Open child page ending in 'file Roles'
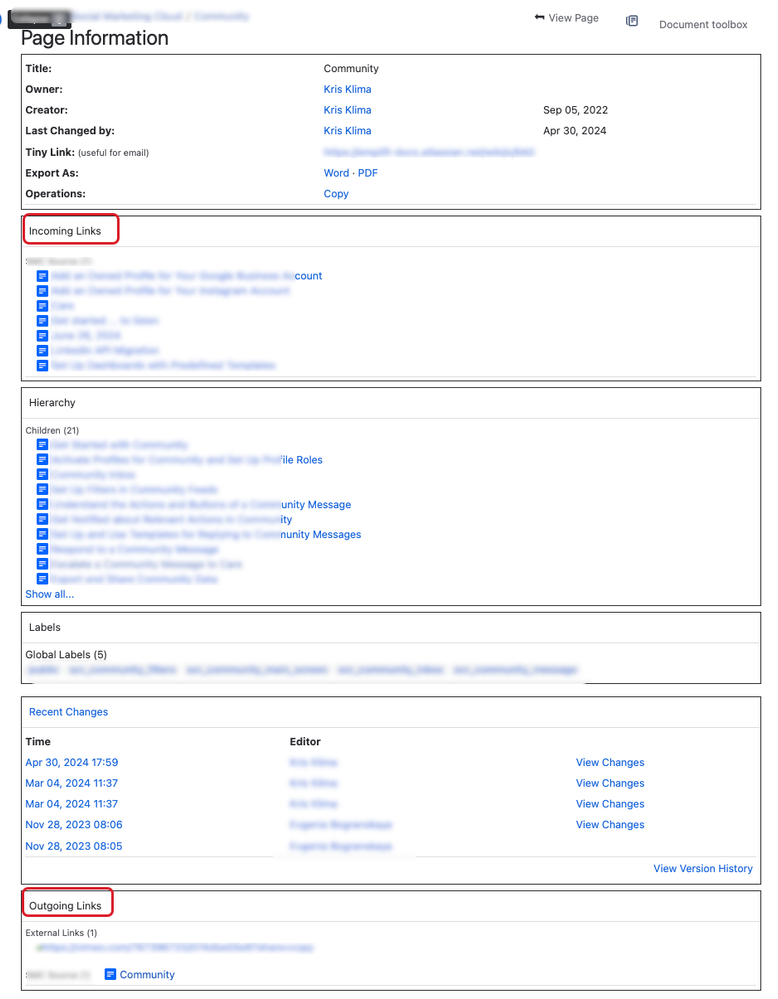778x999 pixels. [187, 459]
